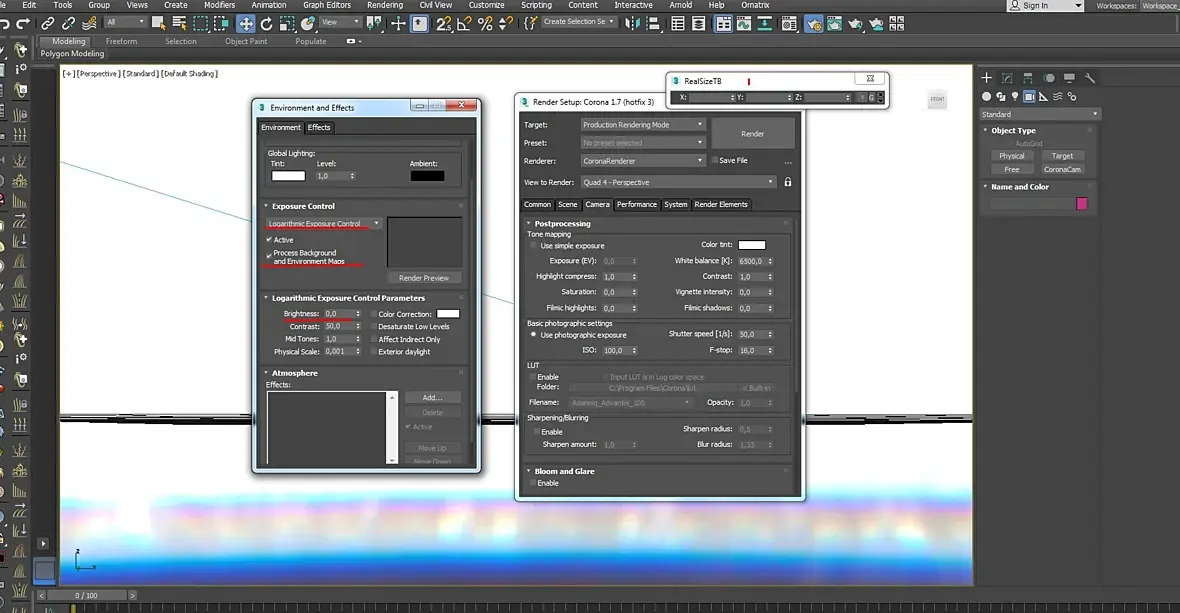Open the Utilities wrench panel
The width and height of the screenshot is (1180, 613).
pyautogui.click(x=1090, y=78)
